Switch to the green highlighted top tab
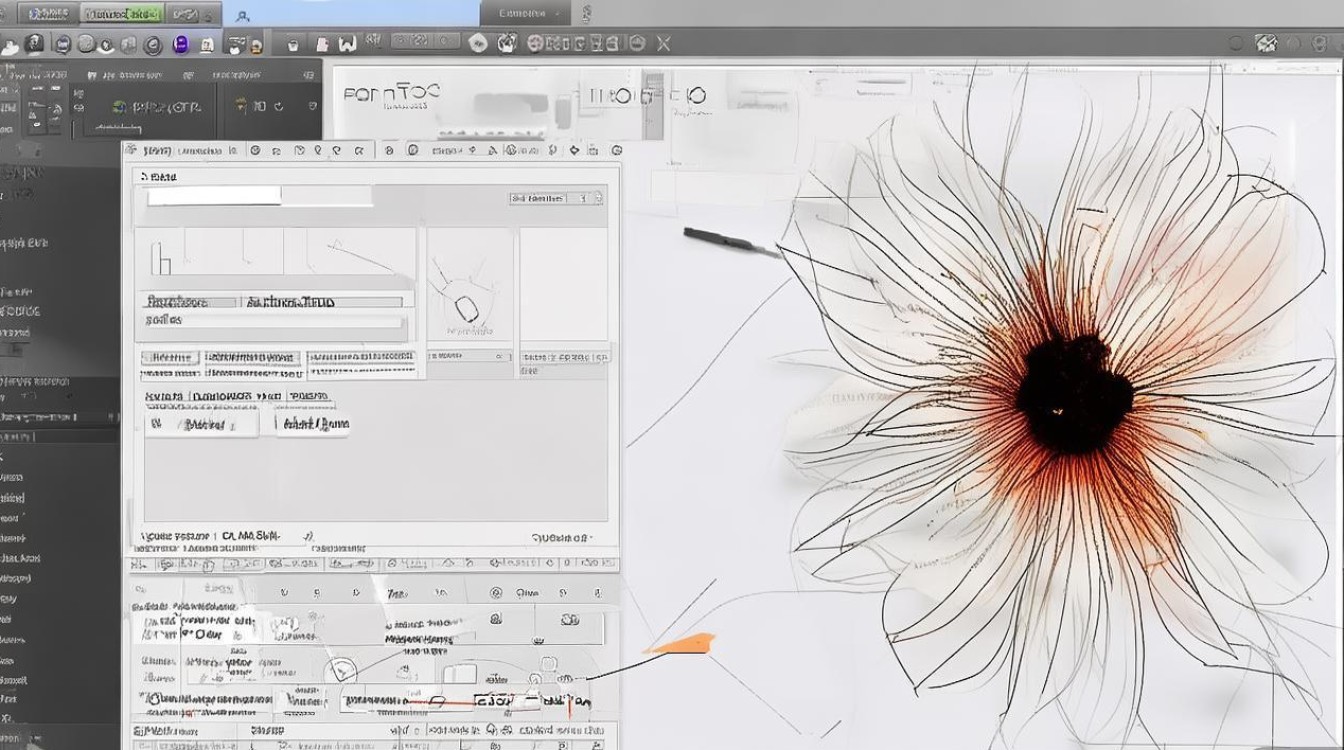Screen dimensions: 1344x750 click(x=121, y=14)
